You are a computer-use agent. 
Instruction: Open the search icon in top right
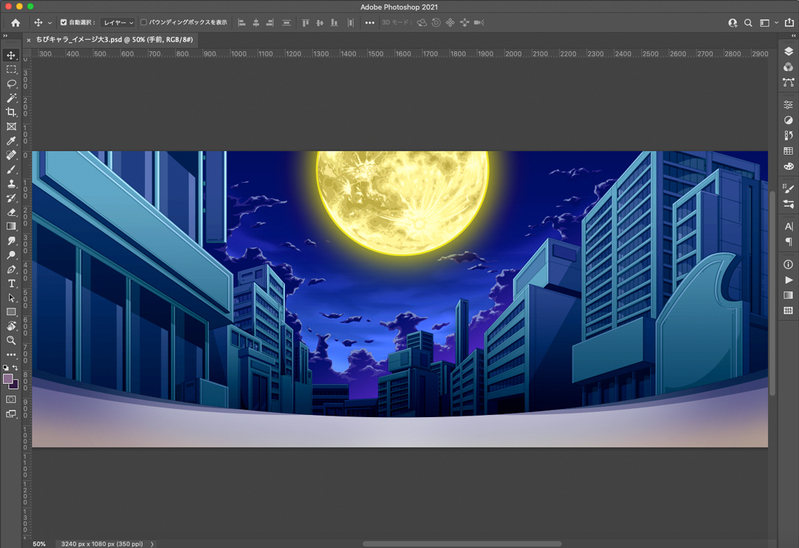[x=749, y=22]
